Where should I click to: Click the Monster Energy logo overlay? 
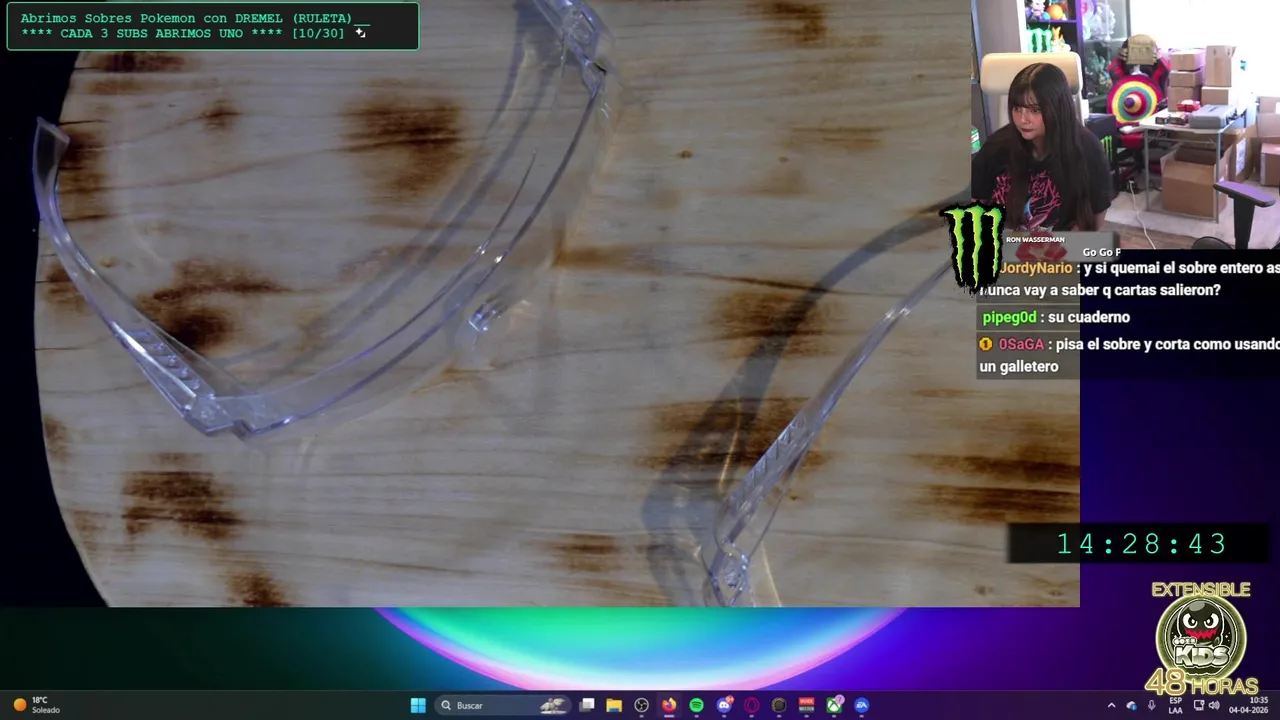click(x=972, y=246)
